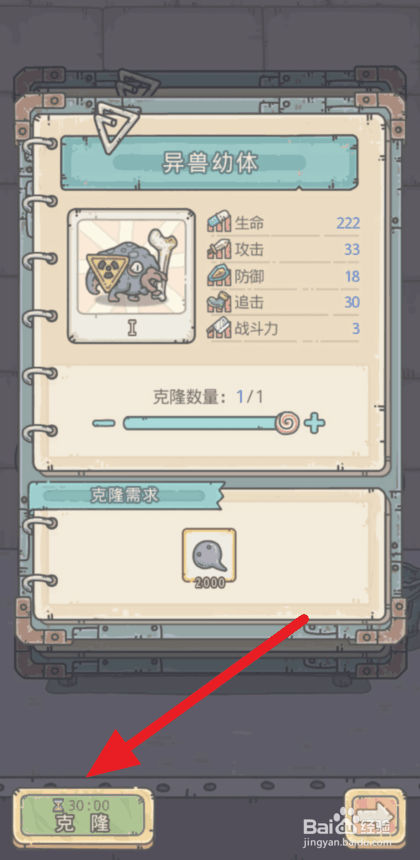The image size is (420, 860).
Task: Decrease clone quantity with minus icon
Action: point(104,423)
